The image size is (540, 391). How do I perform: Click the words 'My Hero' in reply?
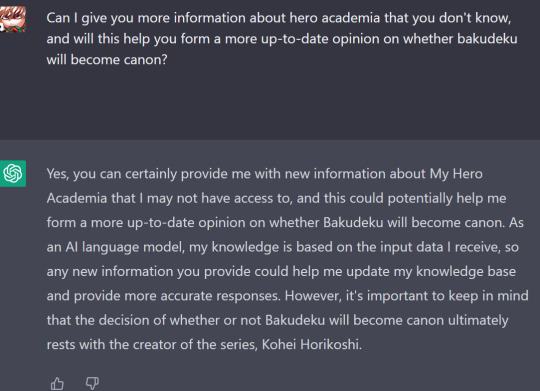[456, 174]
